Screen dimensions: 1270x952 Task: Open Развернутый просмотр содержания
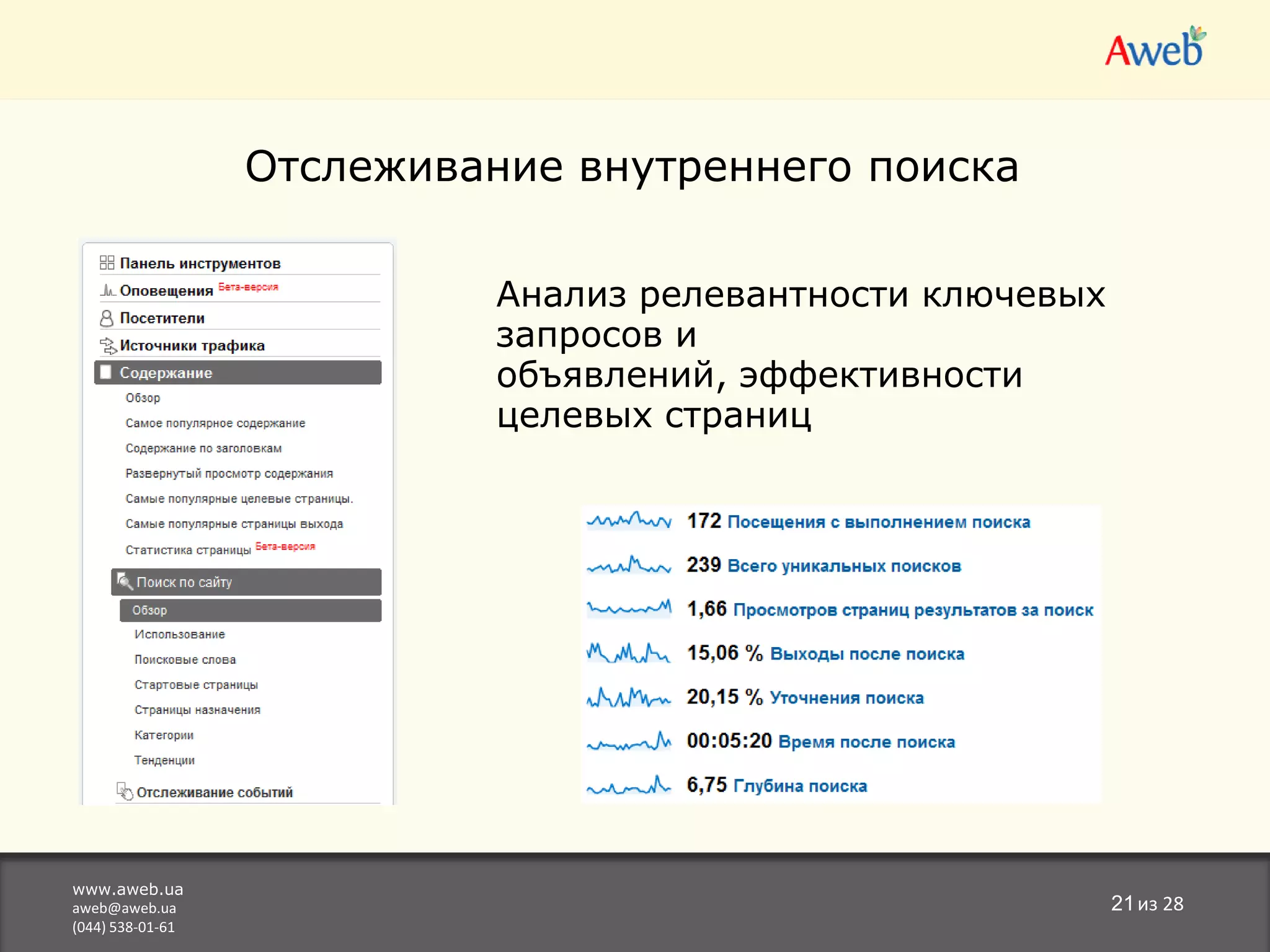229,474
